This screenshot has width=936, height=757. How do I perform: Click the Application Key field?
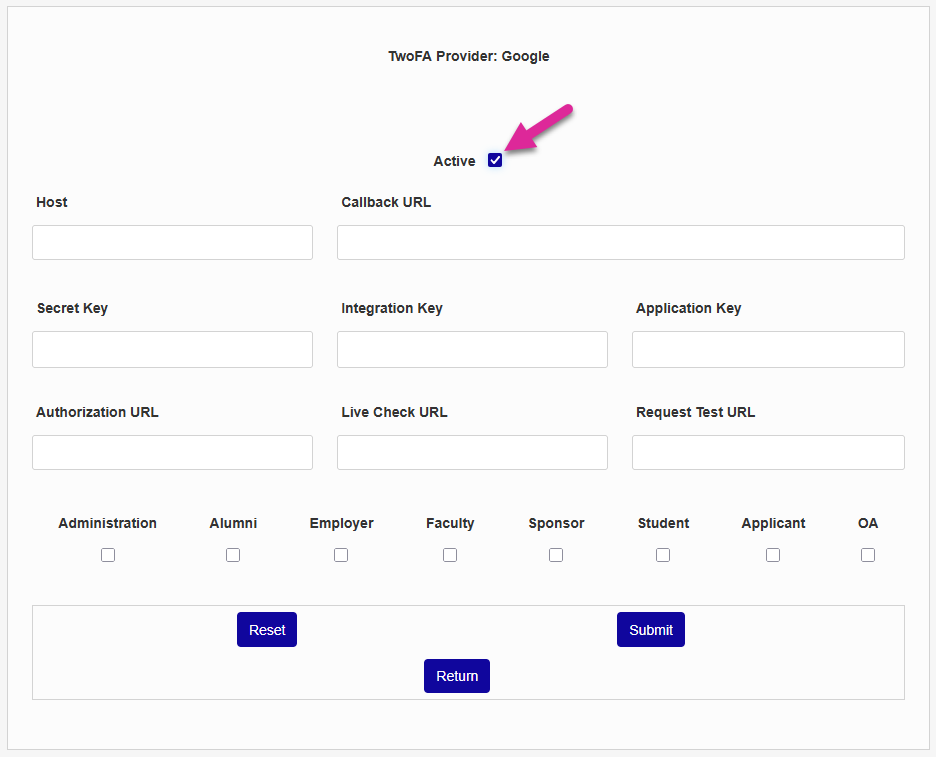(x=768, y=349)
